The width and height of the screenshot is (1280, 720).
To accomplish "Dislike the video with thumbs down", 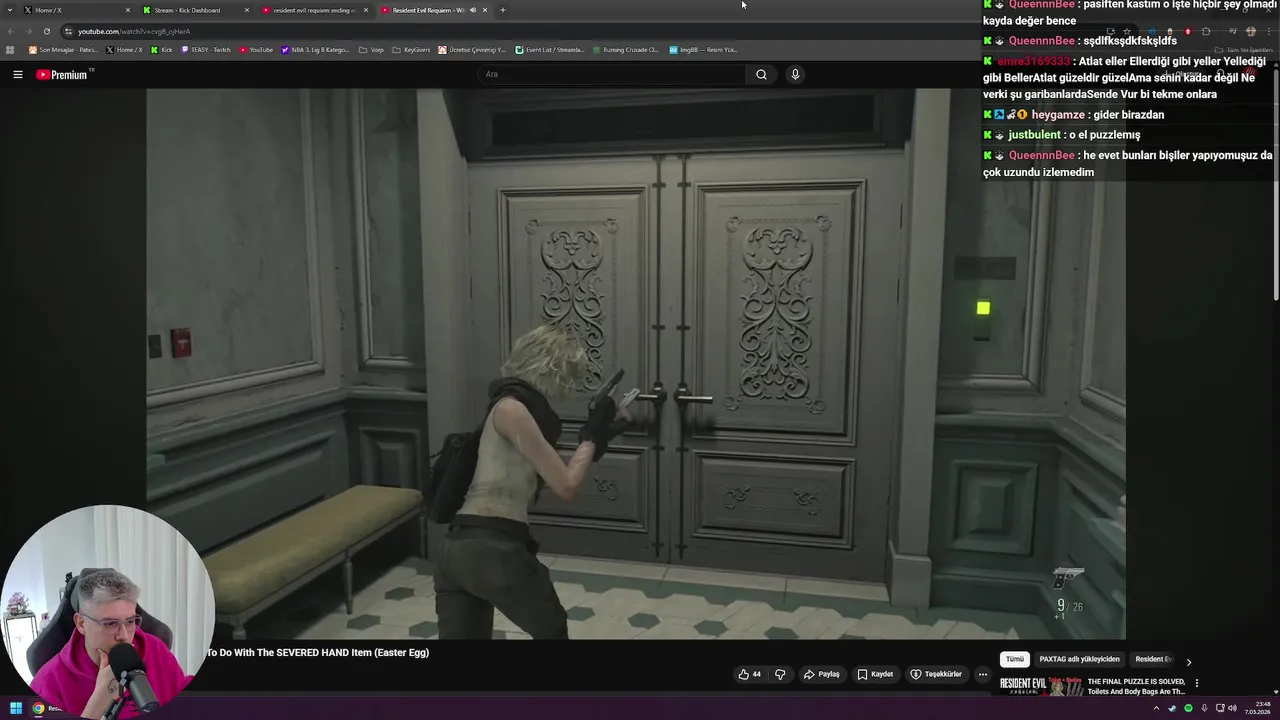I will tap(780, 674).
